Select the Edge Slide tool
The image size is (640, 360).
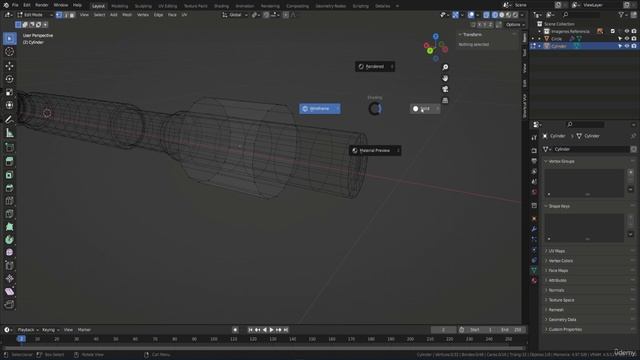[9, 266]
